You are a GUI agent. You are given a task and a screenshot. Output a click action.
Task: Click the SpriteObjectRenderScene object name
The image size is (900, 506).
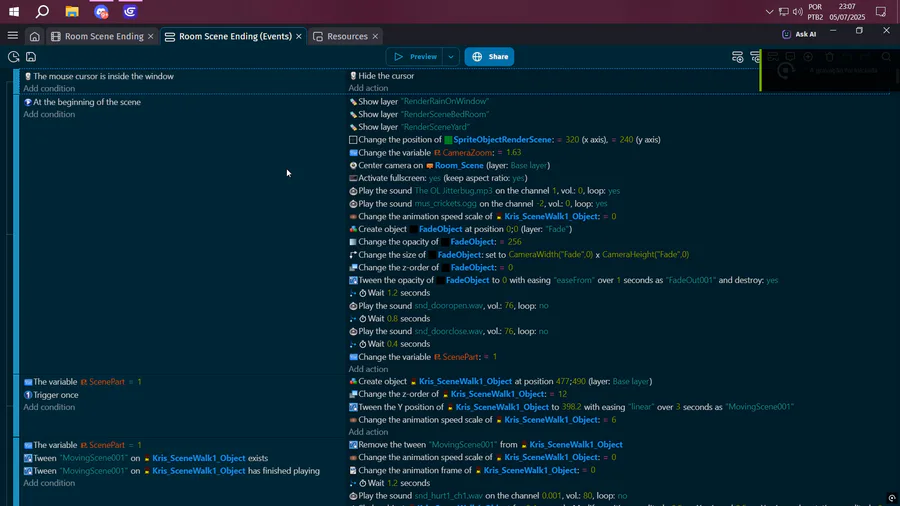coord(503,139)
